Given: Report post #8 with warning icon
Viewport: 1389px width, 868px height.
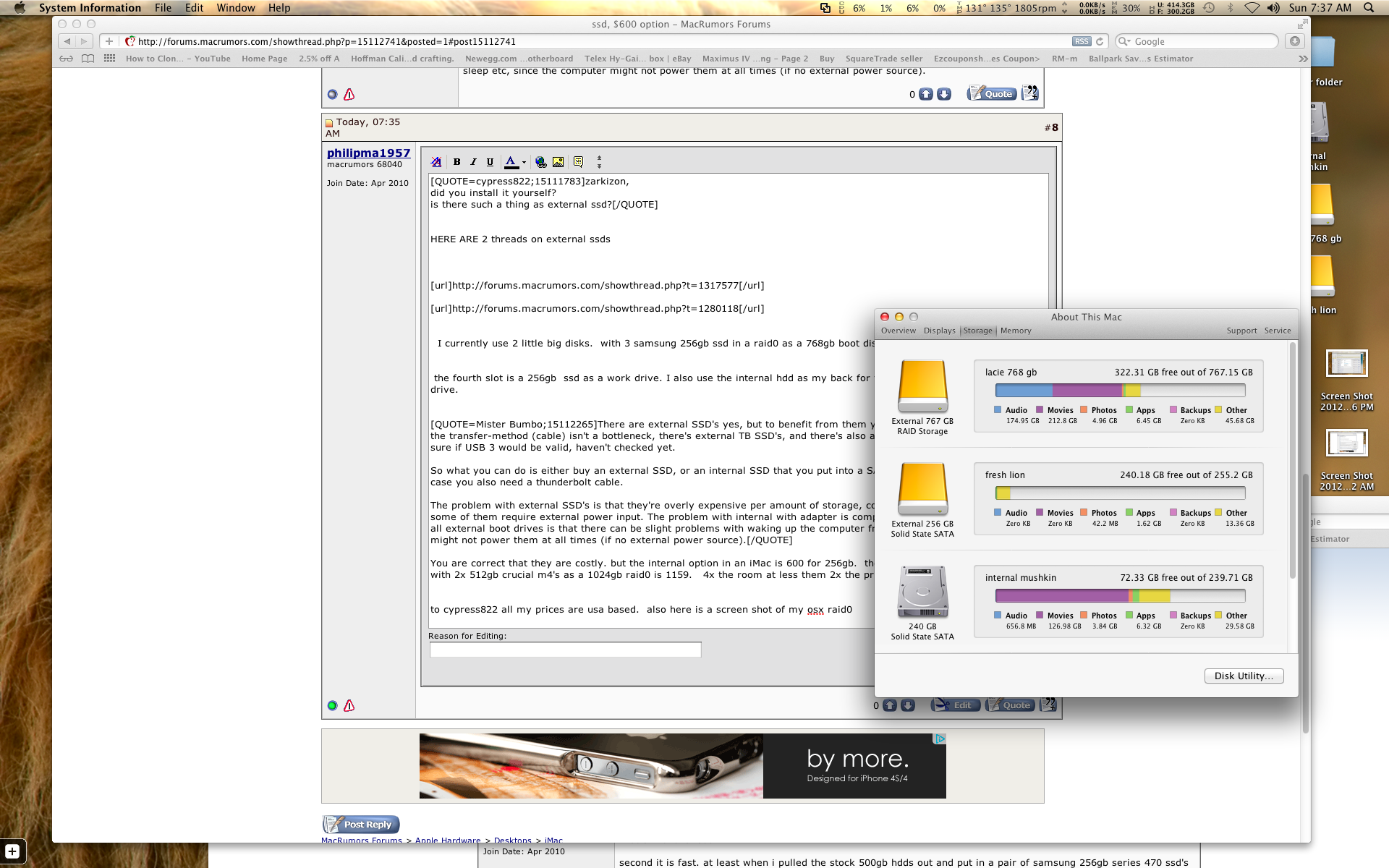Looking at the screenshot, I should point(349,705).
